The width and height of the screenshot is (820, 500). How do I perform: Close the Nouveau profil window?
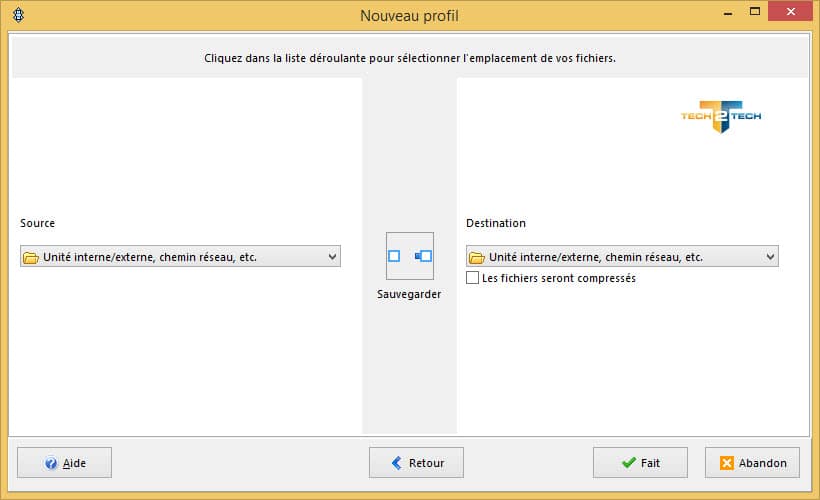[791, 11]
